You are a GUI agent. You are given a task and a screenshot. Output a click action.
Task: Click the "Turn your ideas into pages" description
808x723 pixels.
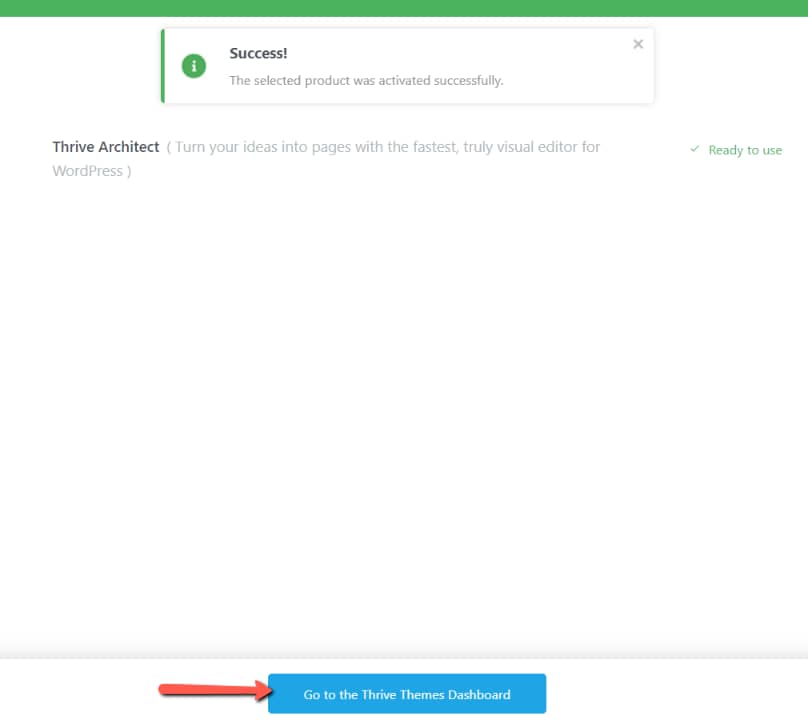tap(300, 147)
